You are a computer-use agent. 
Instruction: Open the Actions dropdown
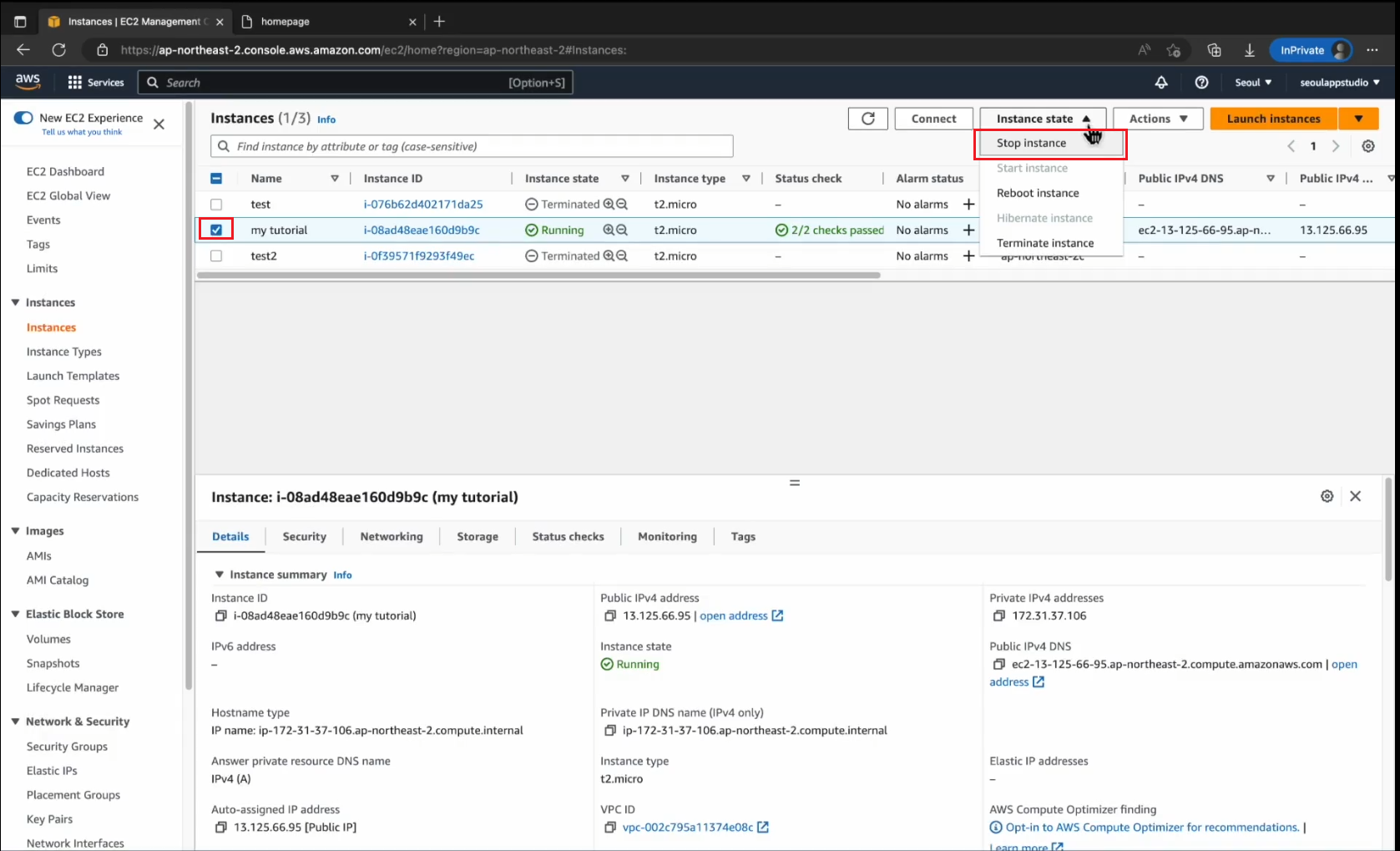(x=1158, y=119)
